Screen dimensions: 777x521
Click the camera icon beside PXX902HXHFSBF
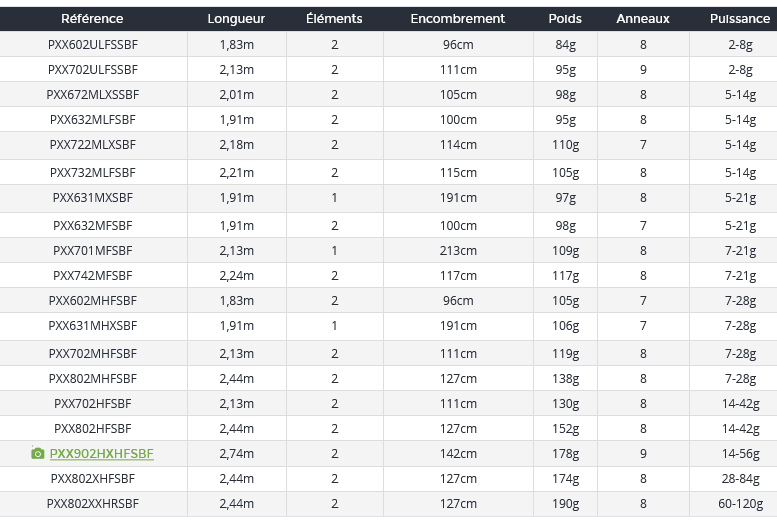pyautogui.click(x=38, y=454)
